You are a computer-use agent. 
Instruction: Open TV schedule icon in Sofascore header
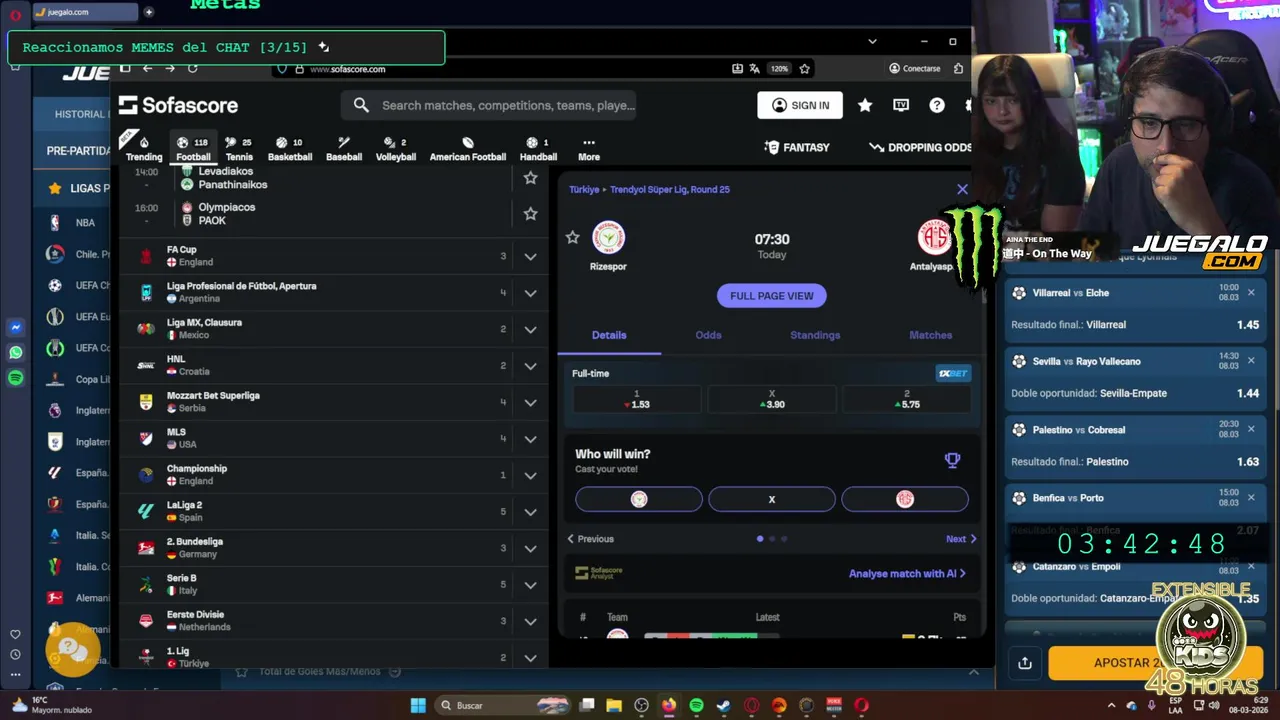pos(901,105)
